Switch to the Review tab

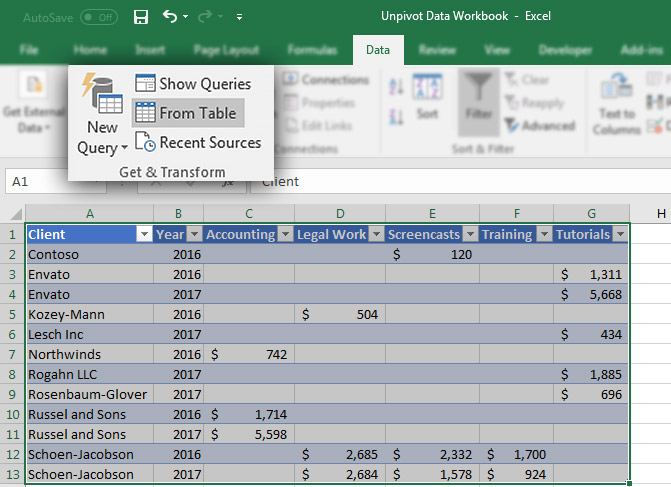tap(437, 50)
